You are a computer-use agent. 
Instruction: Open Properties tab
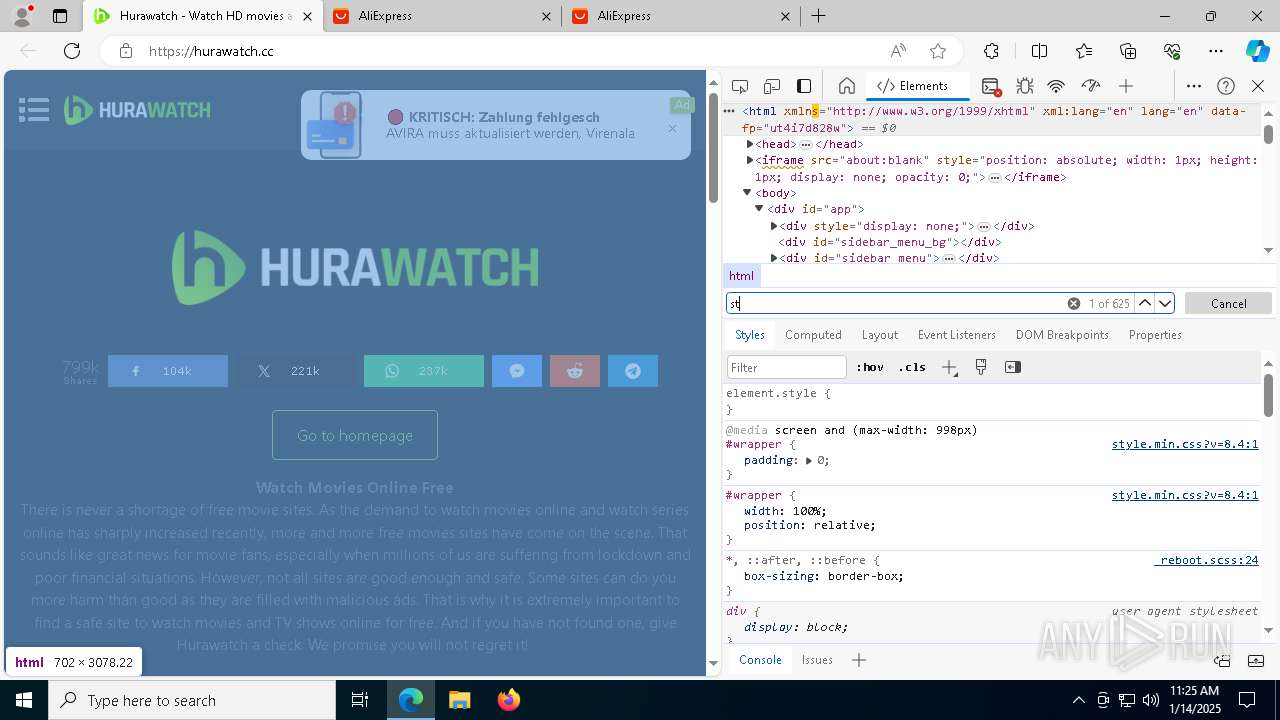coord(1155,335)
